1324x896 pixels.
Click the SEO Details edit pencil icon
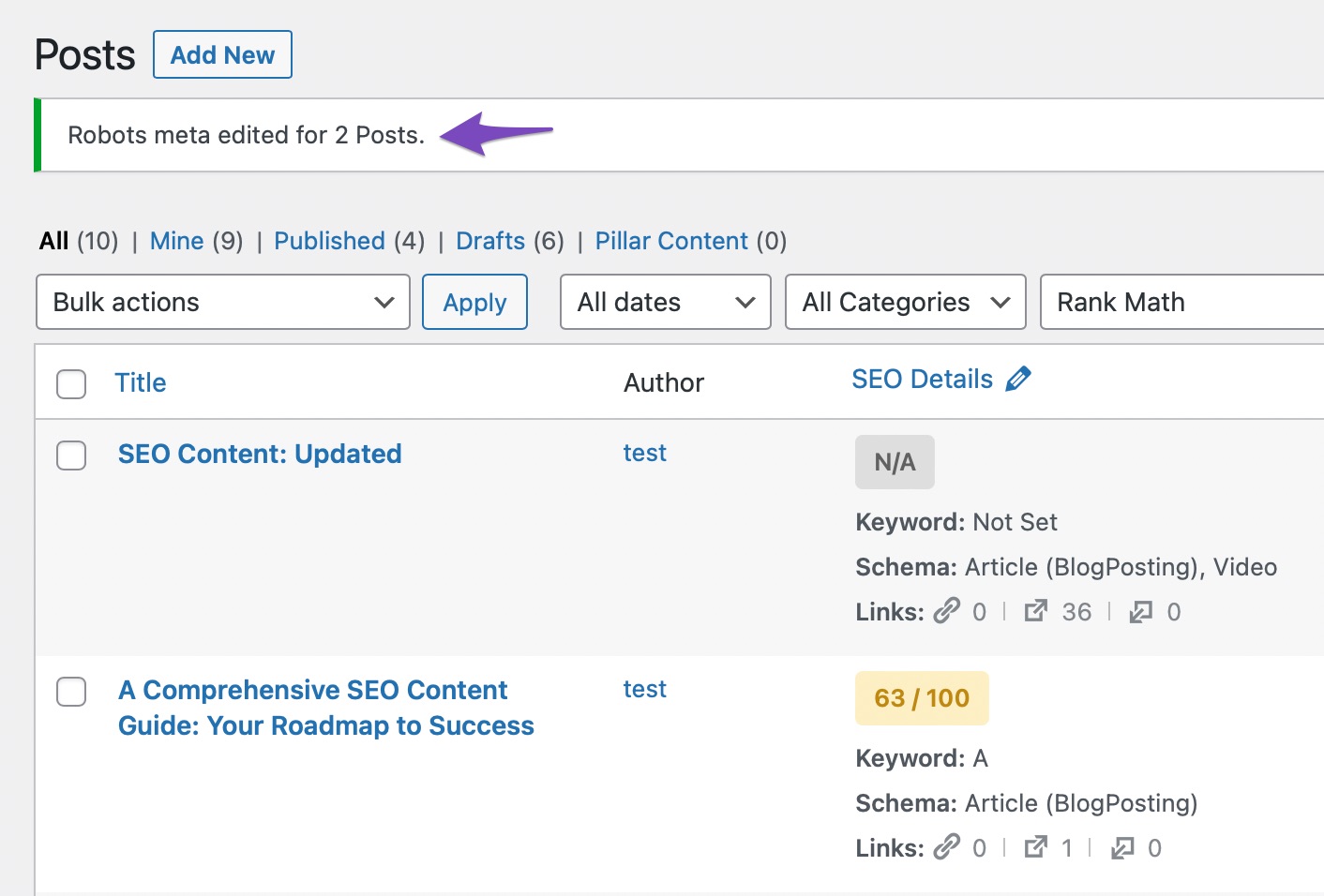tap(1018, 379)
